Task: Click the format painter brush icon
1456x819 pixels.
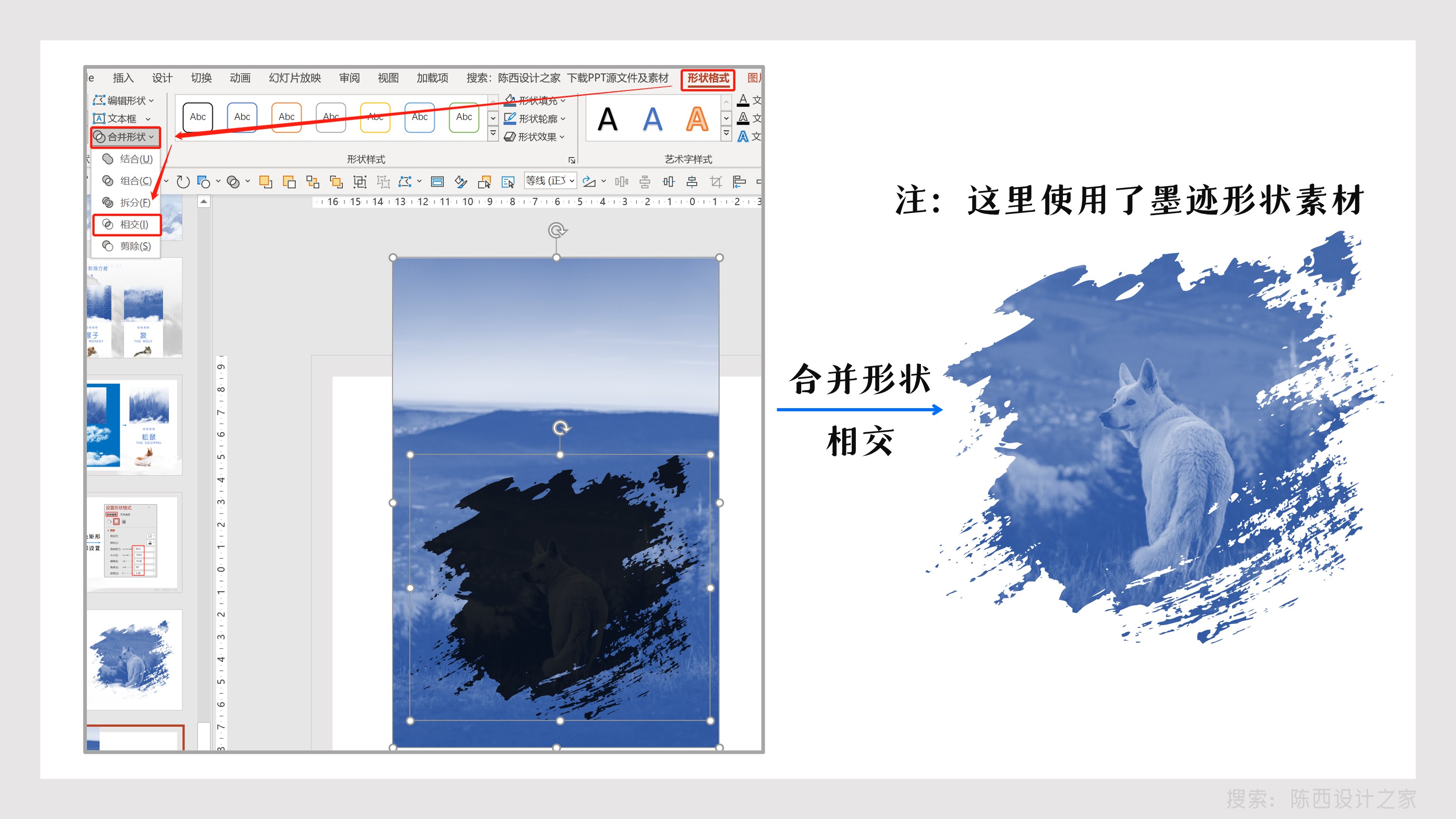Action: [460, 182]
